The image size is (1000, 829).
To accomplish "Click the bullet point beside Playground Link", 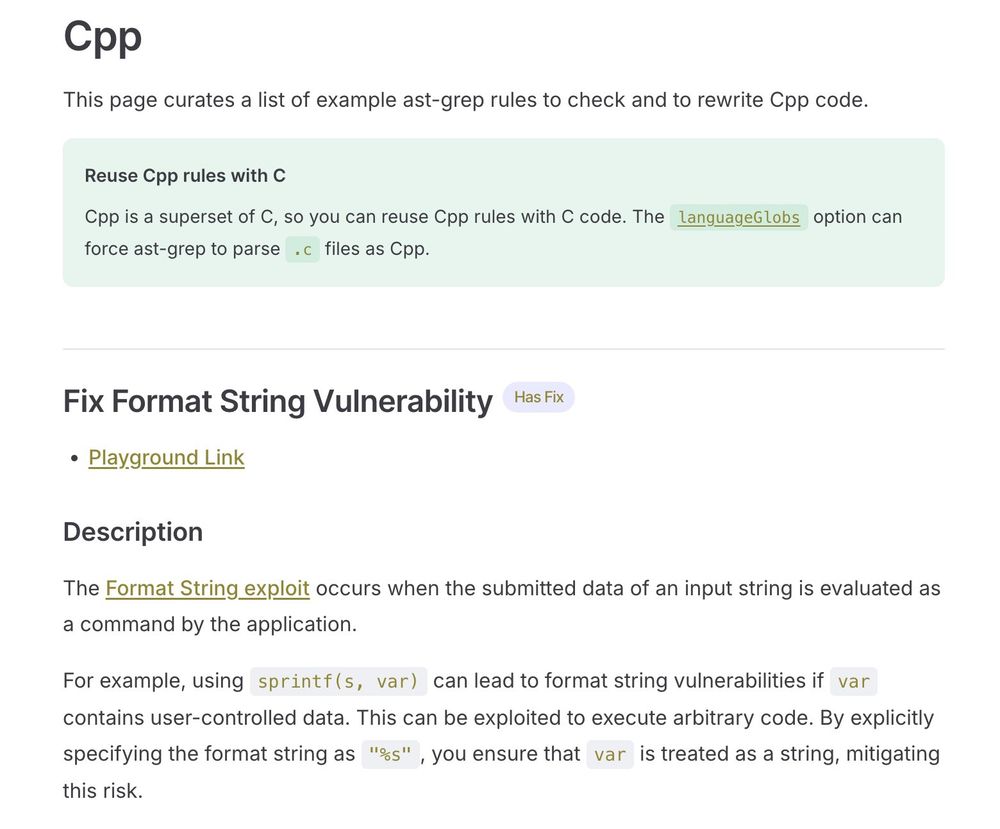I will click(x=75, y=458).
